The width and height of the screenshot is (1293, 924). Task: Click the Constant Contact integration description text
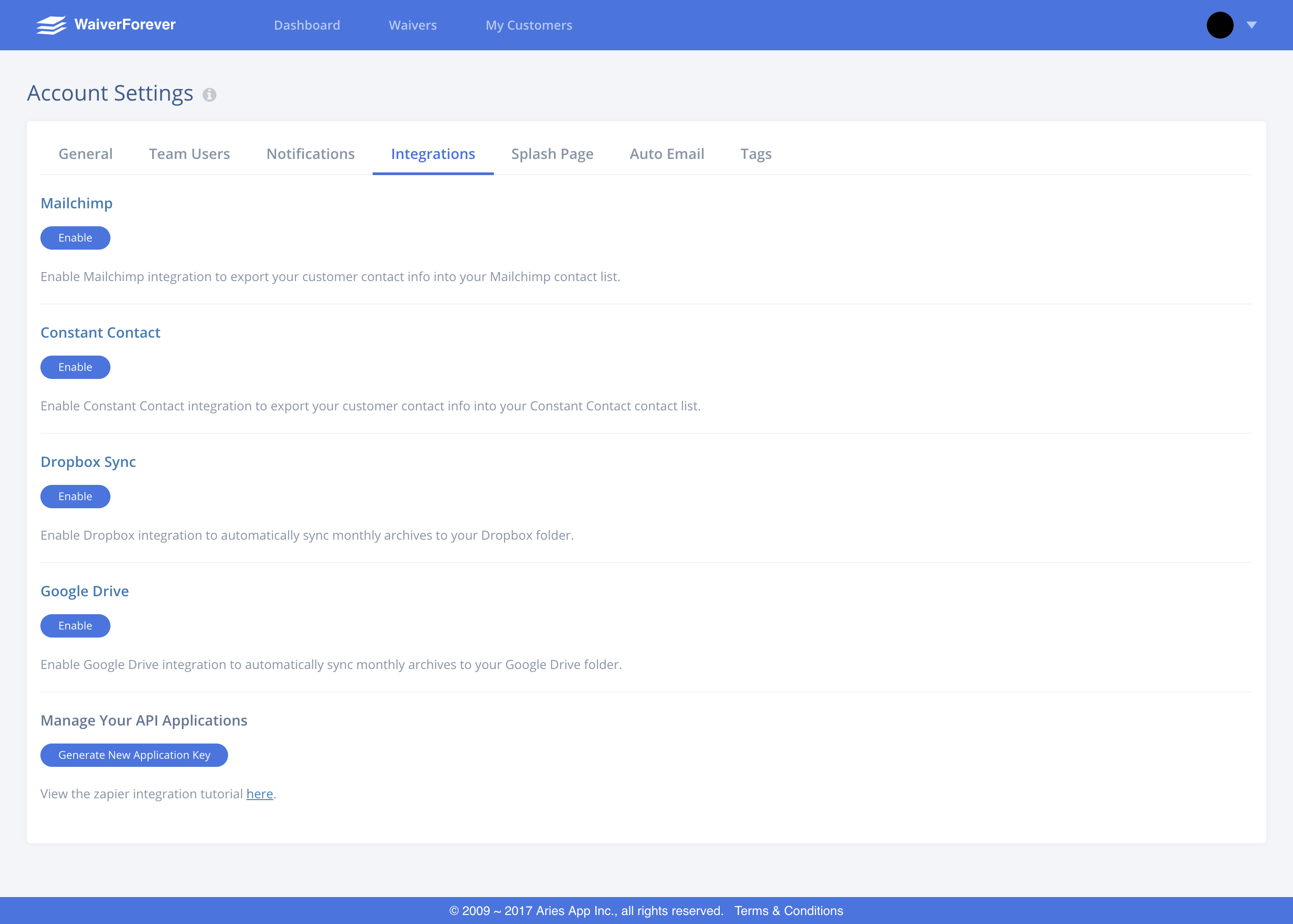pos(370,406)
